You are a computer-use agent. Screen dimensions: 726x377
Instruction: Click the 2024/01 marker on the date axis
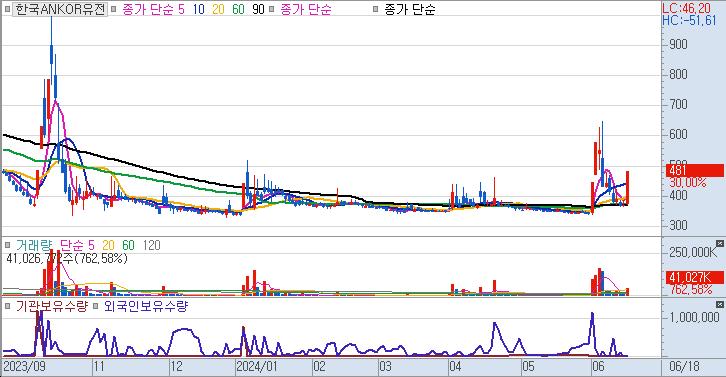[x=257, y=367]
